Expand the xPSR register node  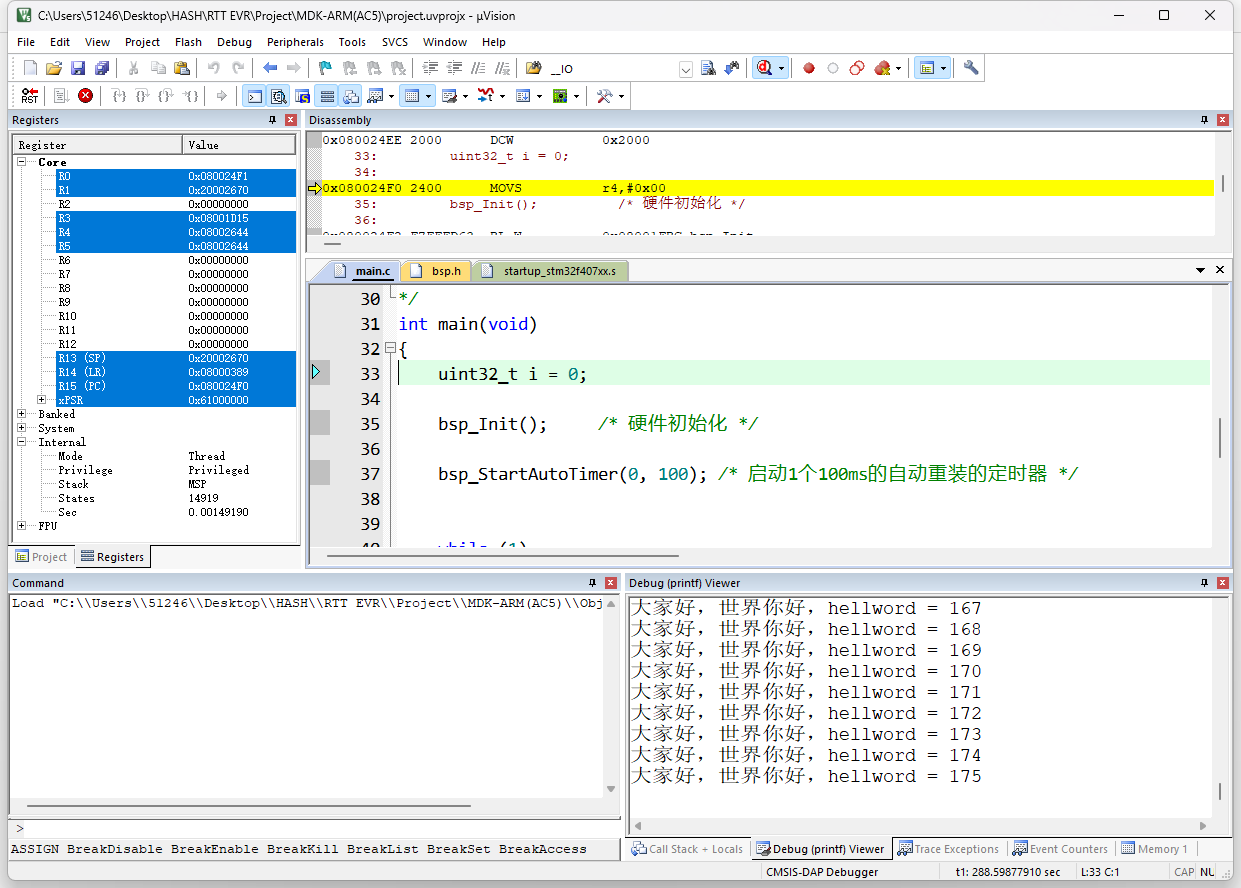(42, 400)
